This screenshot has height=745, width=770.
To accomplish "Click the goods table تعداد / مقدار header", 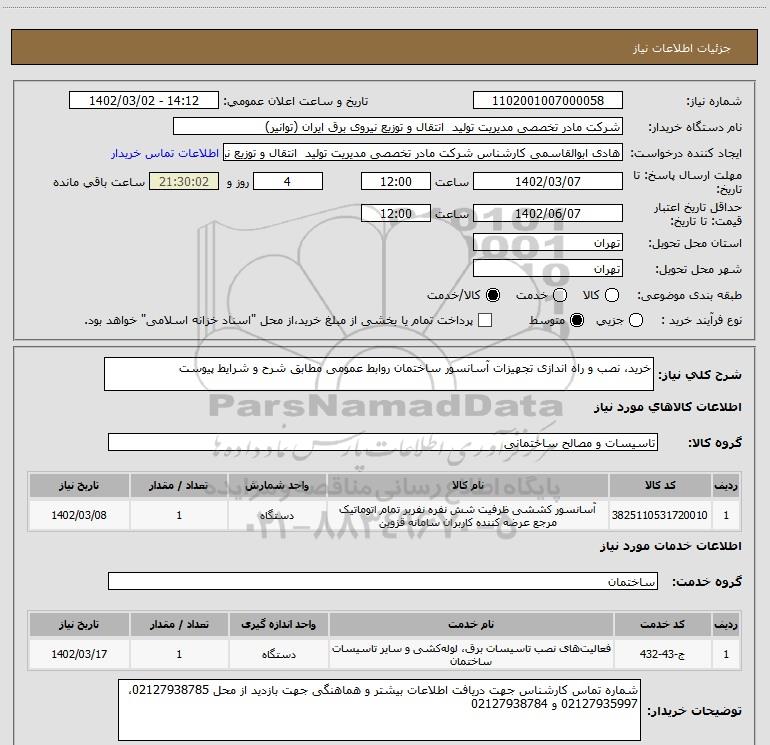I will click(x=179, y=485).
